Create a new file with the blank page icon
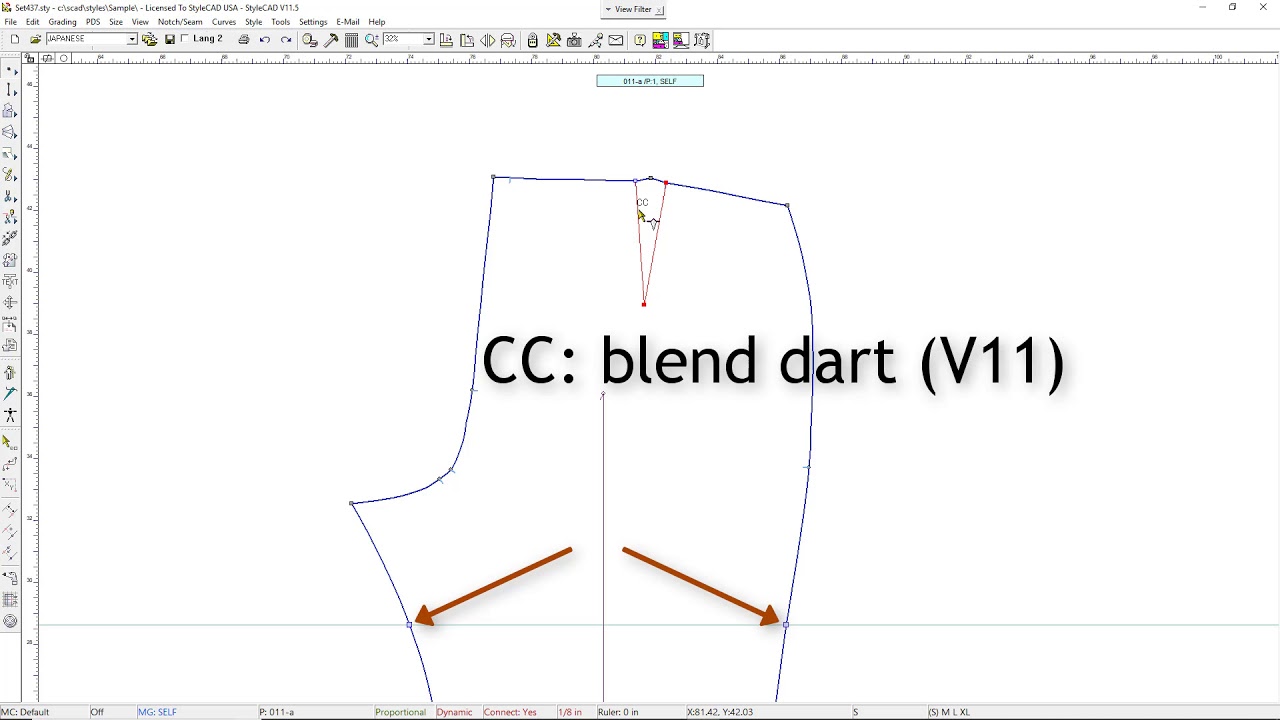Image resolution: width=1280 pixels, height=720 pixels. tap(15, 40)
